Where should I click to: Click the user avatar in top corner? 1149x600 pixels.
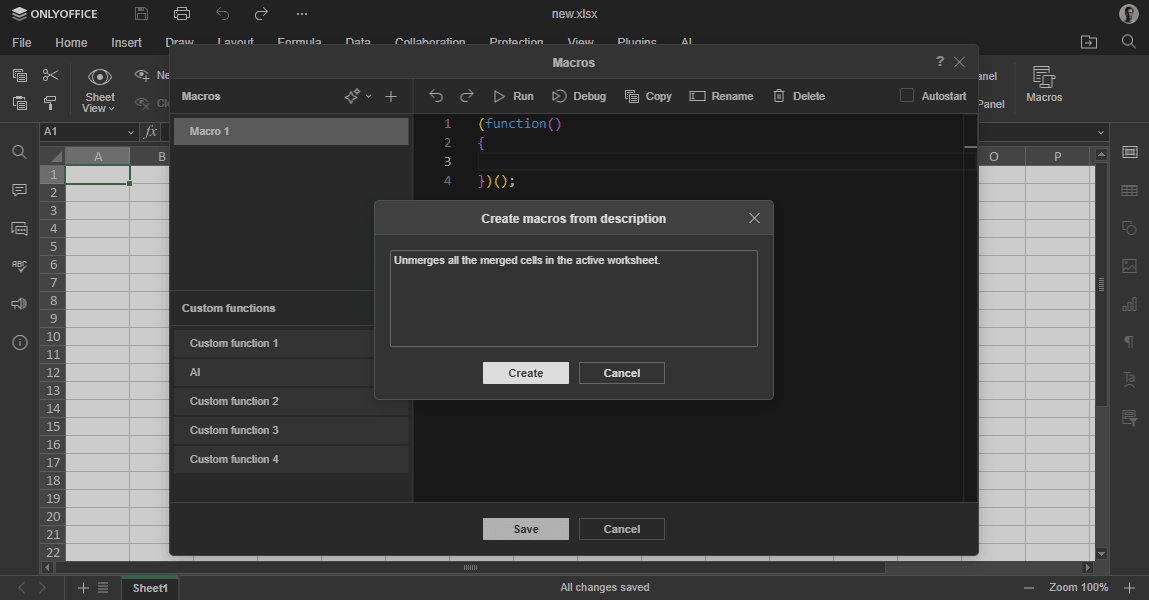1128,14
